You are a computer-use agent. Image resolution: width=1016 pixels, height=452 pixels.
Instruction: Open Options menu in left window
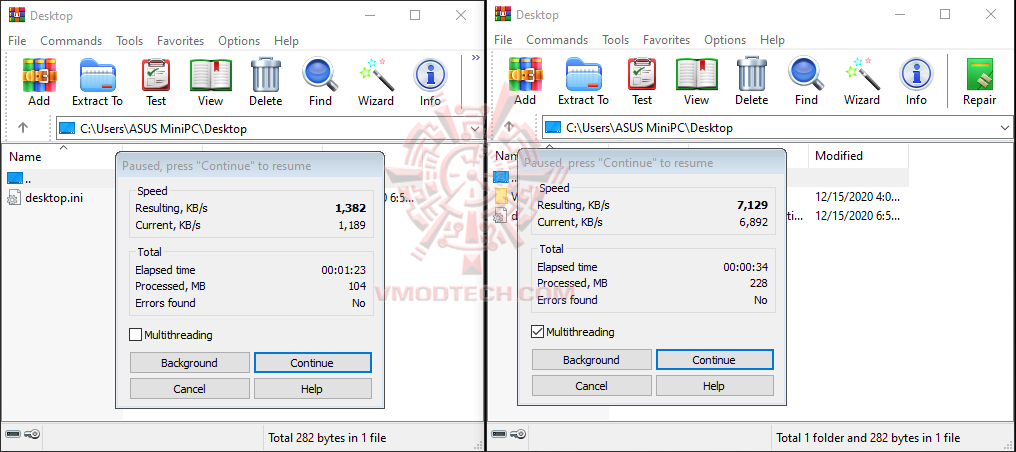(x=239, y=41)
